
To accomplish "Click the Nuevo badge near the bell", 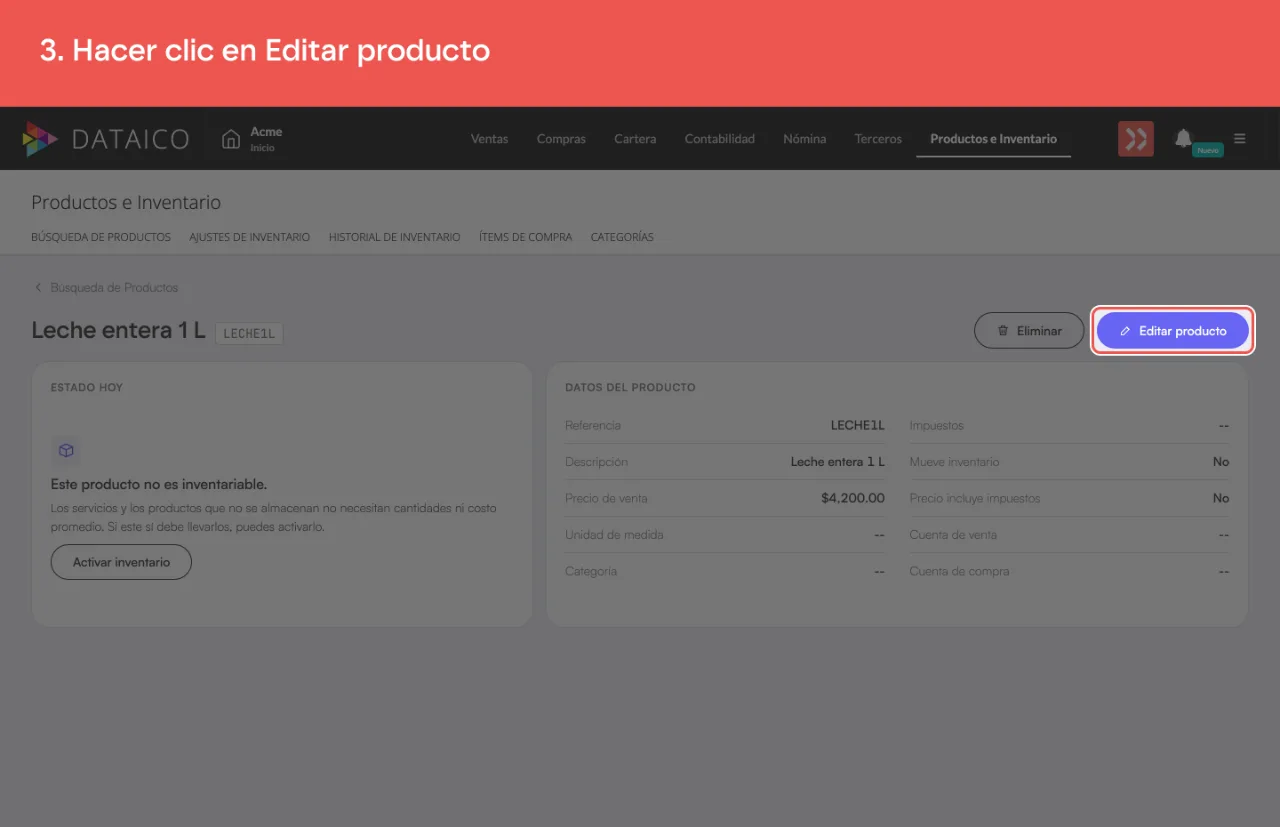I will click(x=1208, y=150).
